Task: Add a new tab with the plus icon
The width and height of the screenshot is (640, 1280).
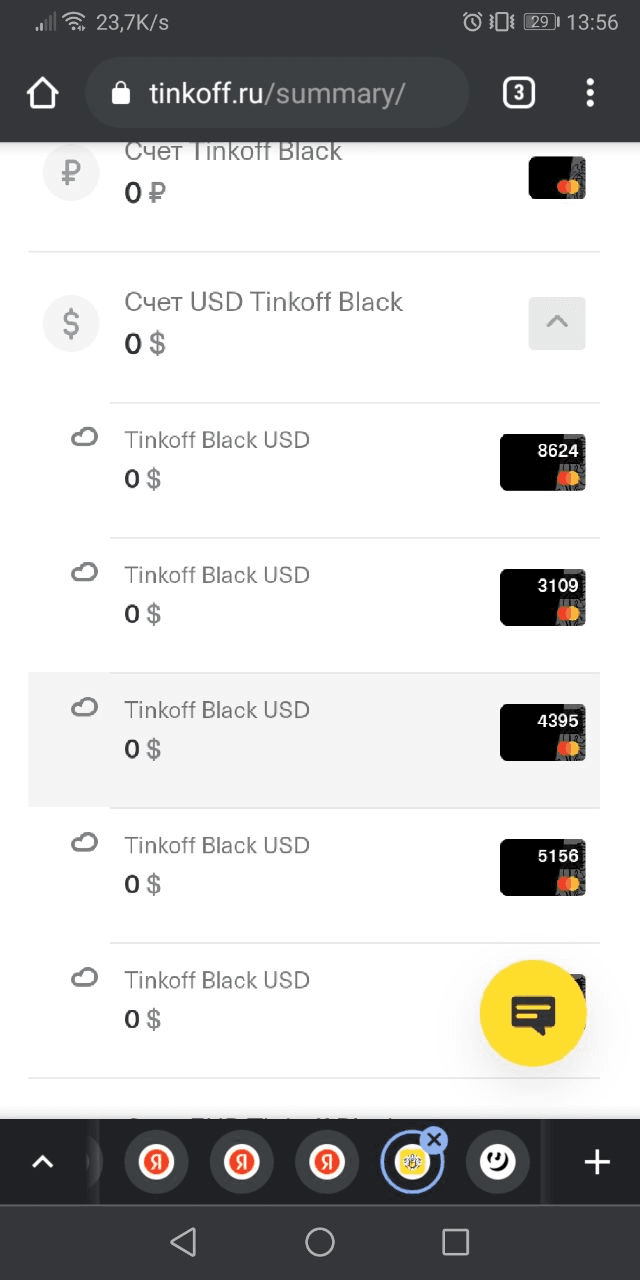Action: coord(597,1162)
